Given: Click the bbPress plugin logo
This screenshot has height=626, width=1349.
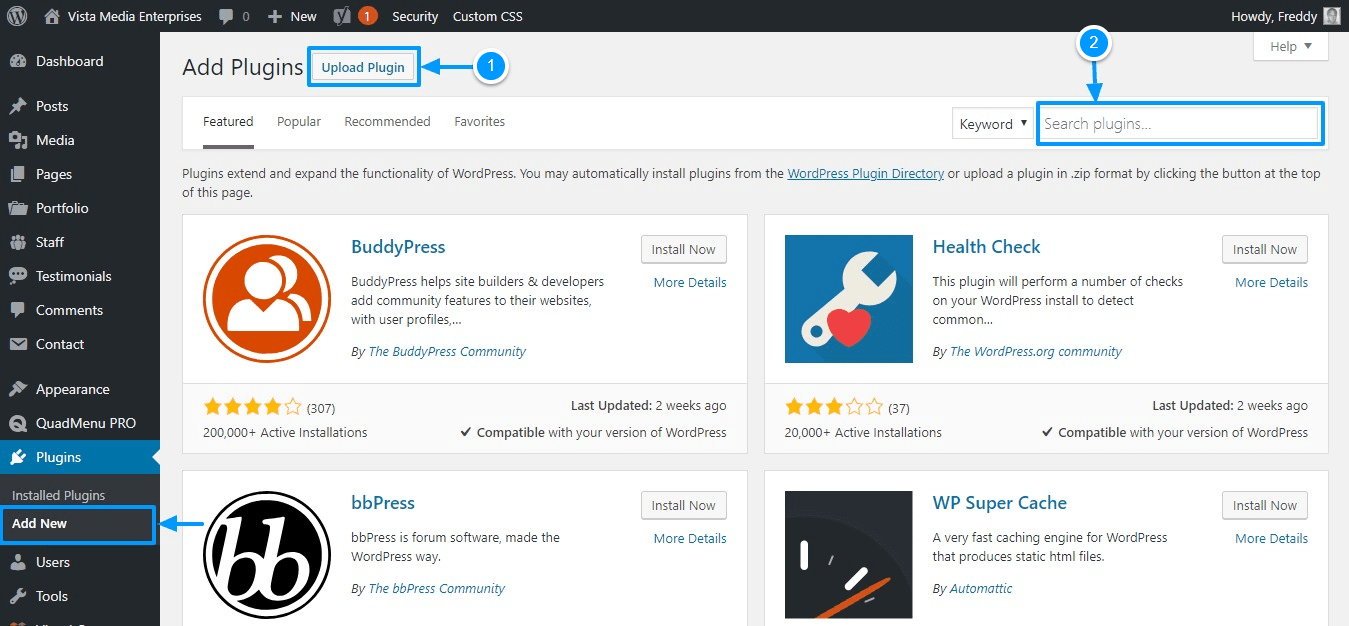Looking at the screenshot, I should [267, 555].
